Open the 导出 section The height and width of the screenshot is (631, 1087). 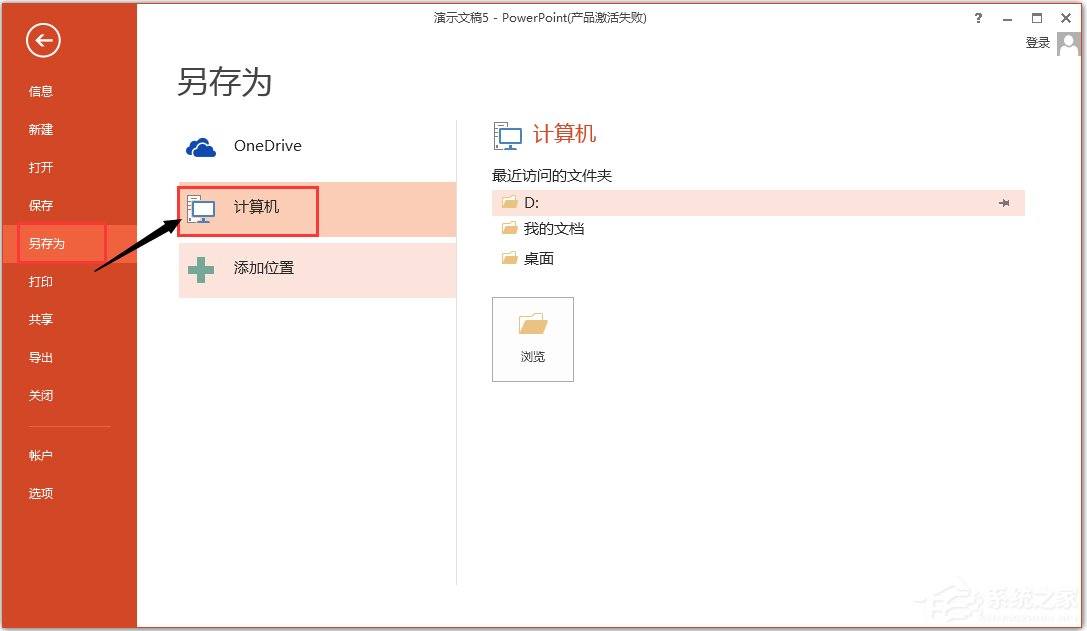pos(41,357)
